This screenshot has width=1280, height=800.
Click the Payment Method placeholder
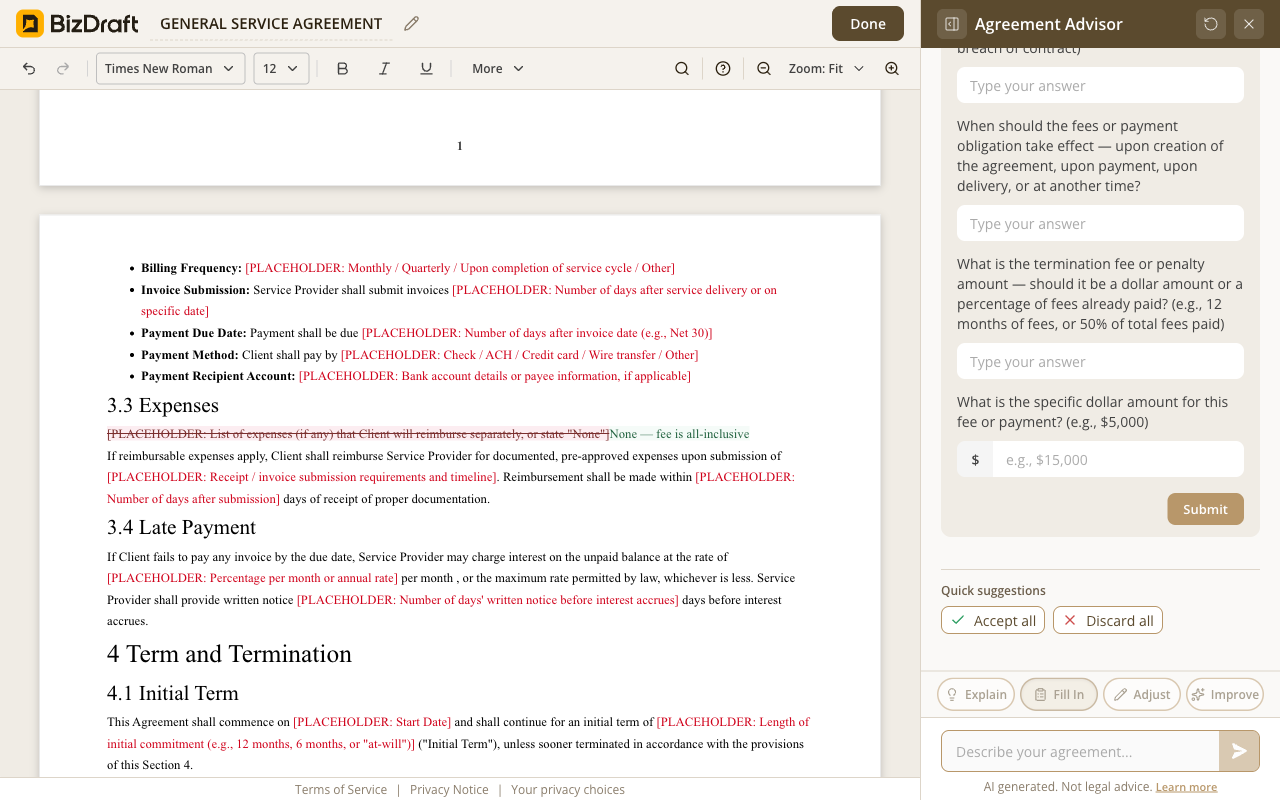pos(519,355)
